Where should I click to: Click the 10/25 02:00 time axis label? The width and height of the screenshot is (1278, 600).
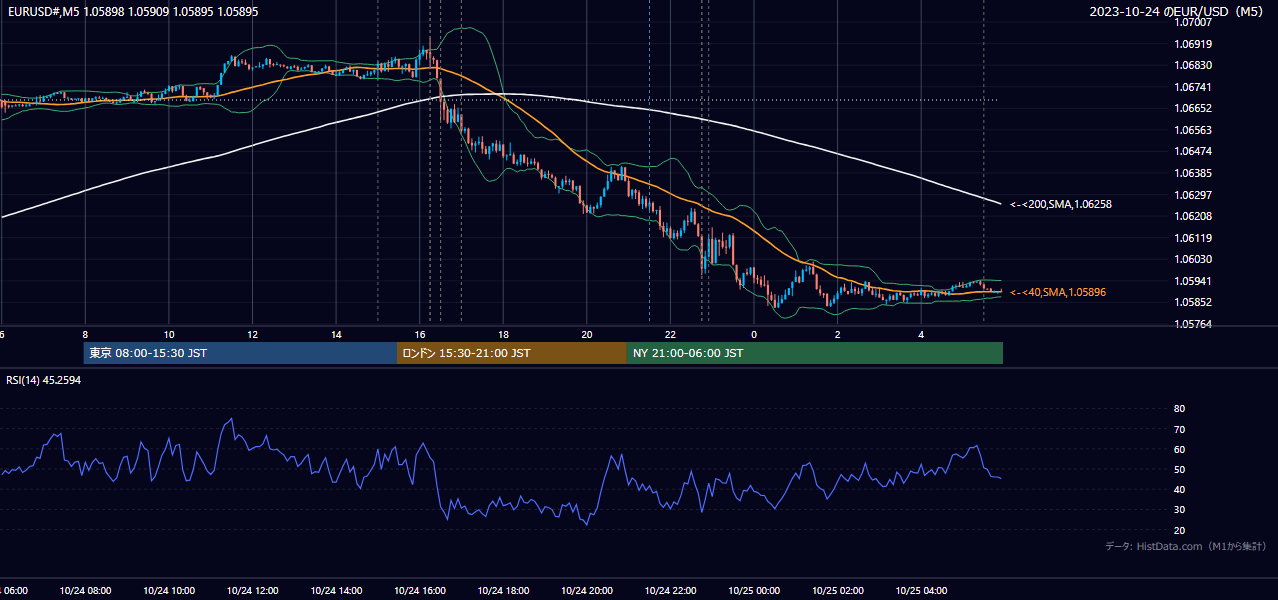[838, 591]
